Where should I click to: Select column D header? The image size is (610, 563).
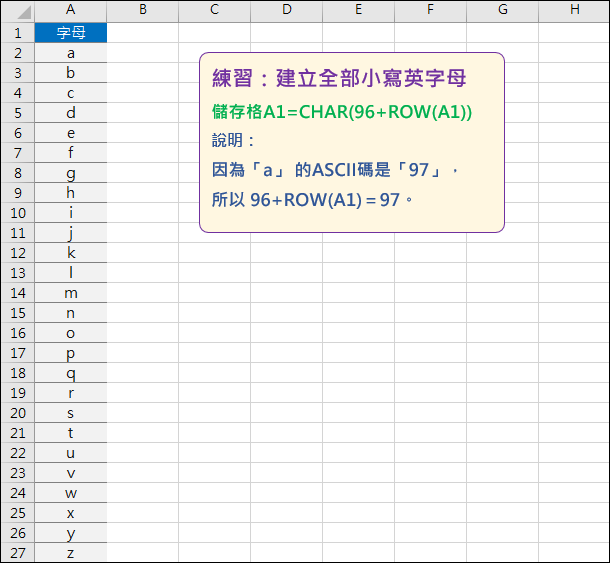click(x=286, y=10)
